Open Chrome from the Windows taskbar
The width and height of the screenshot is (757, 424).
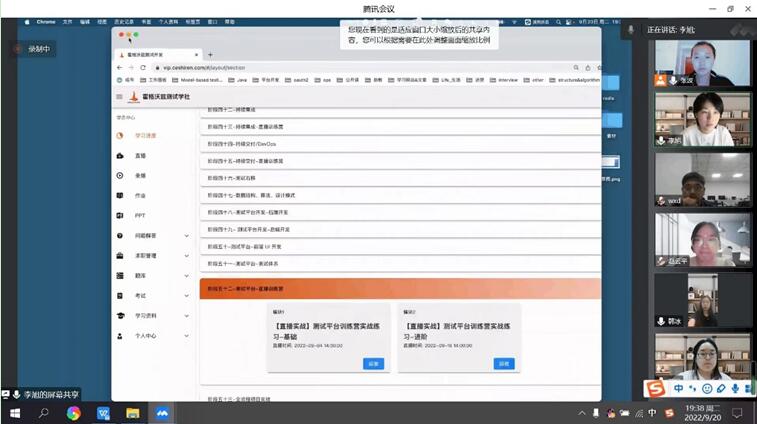[x=74, y=413]
